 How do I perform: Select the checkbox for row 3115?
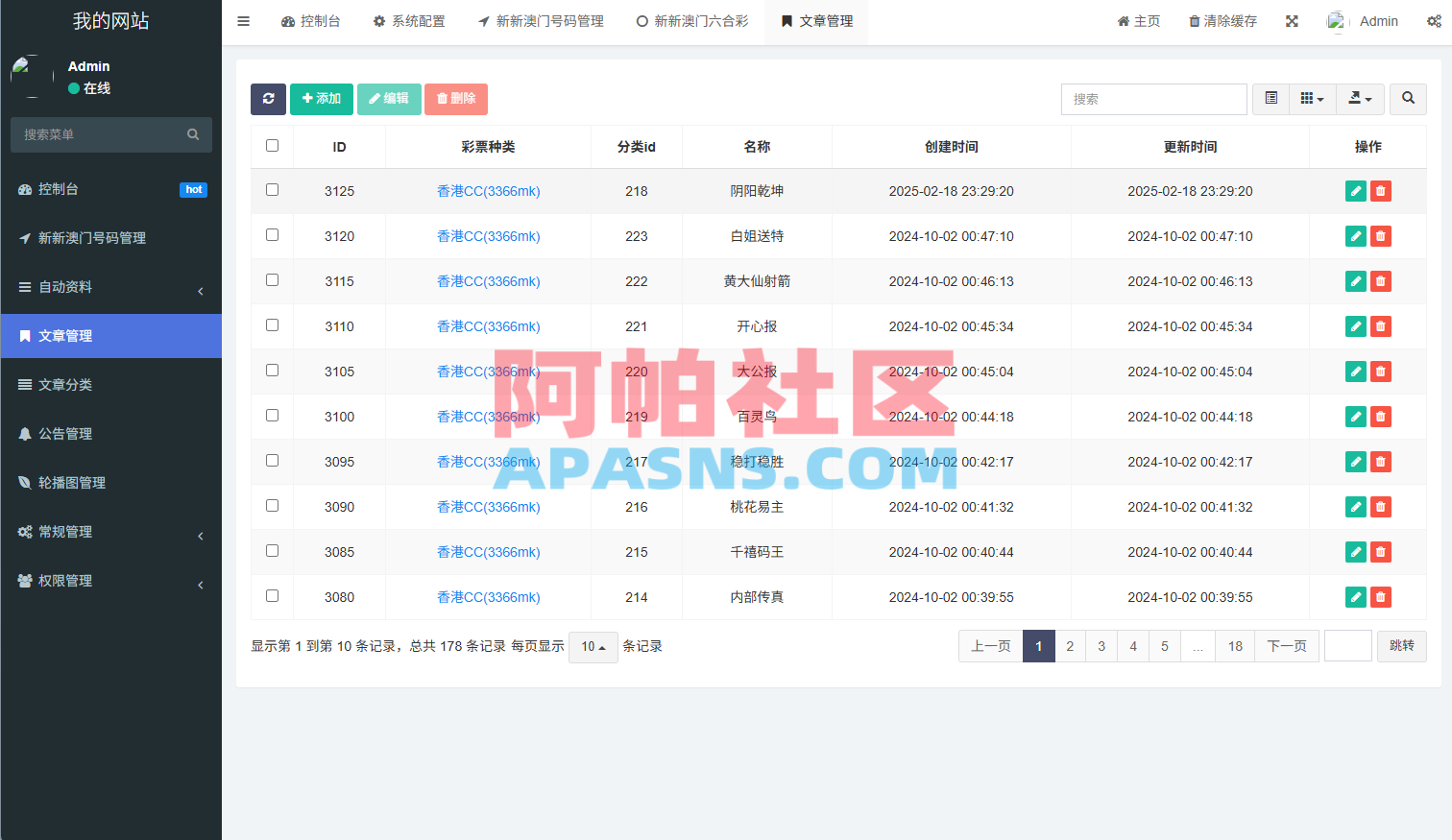pos(273,280)
